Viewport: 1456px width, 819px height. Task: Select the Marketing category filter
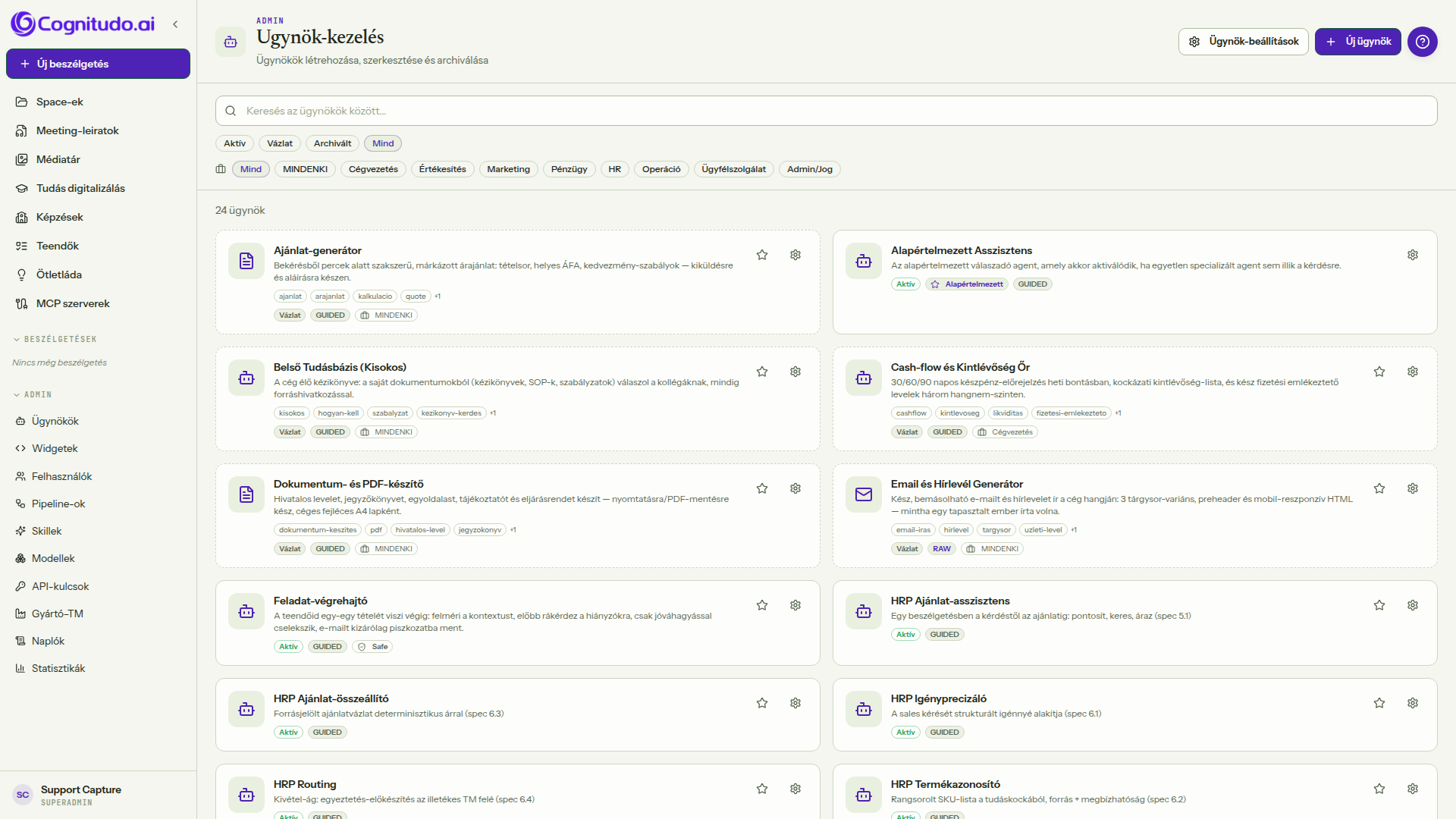508,169
